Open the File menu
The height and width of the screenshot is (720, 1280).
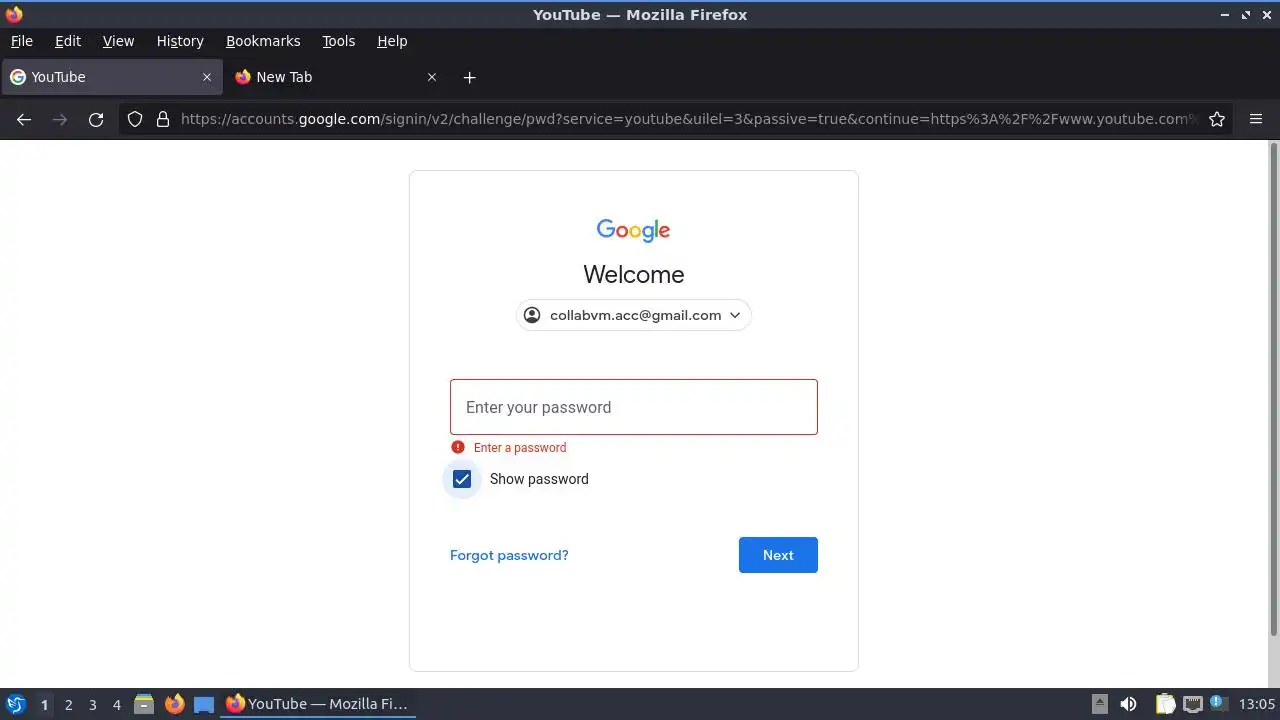click(22, 41)
